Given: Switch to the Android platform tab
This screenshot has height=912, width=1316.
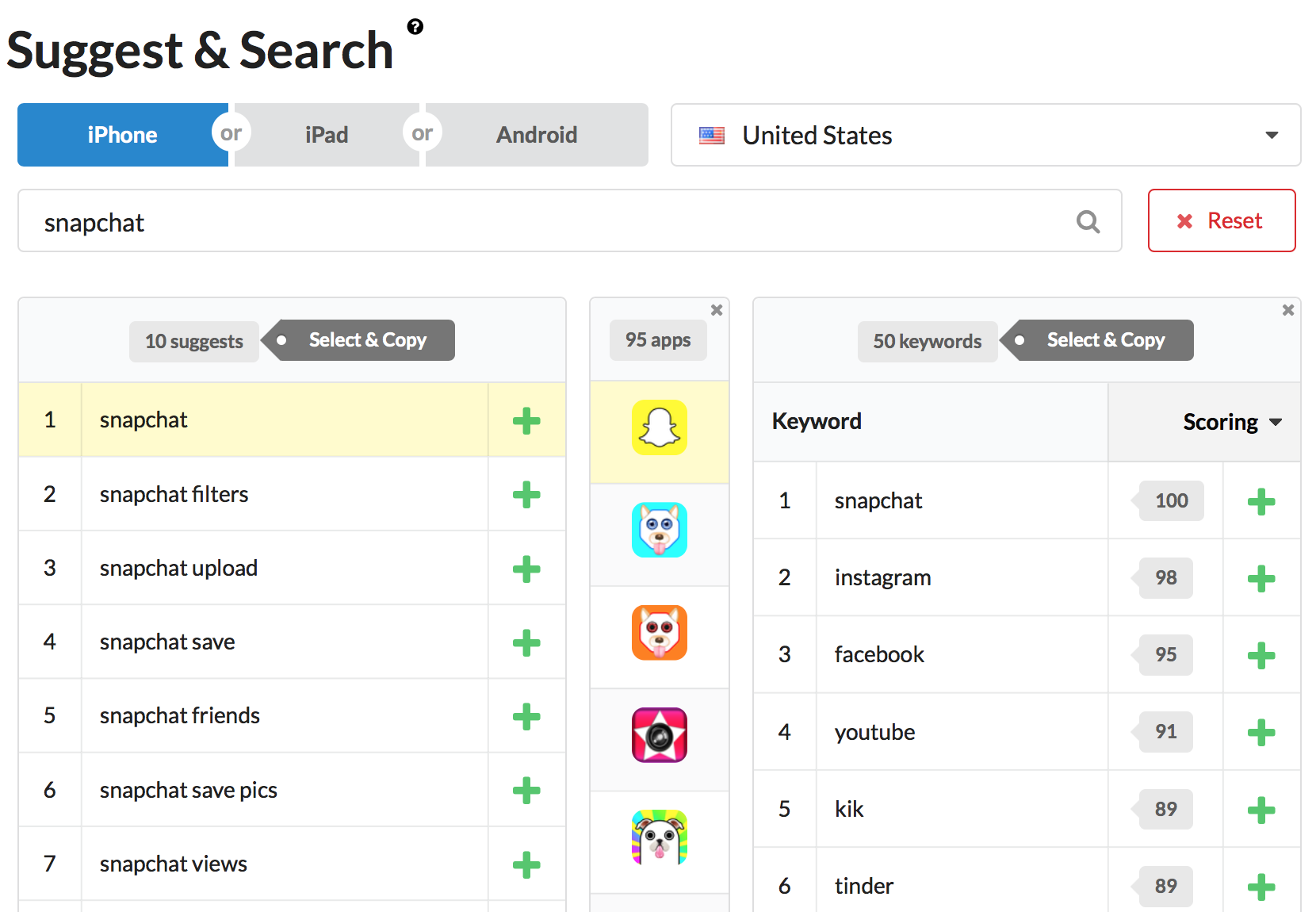Looking at the screenshot, I should pos(537,135).
